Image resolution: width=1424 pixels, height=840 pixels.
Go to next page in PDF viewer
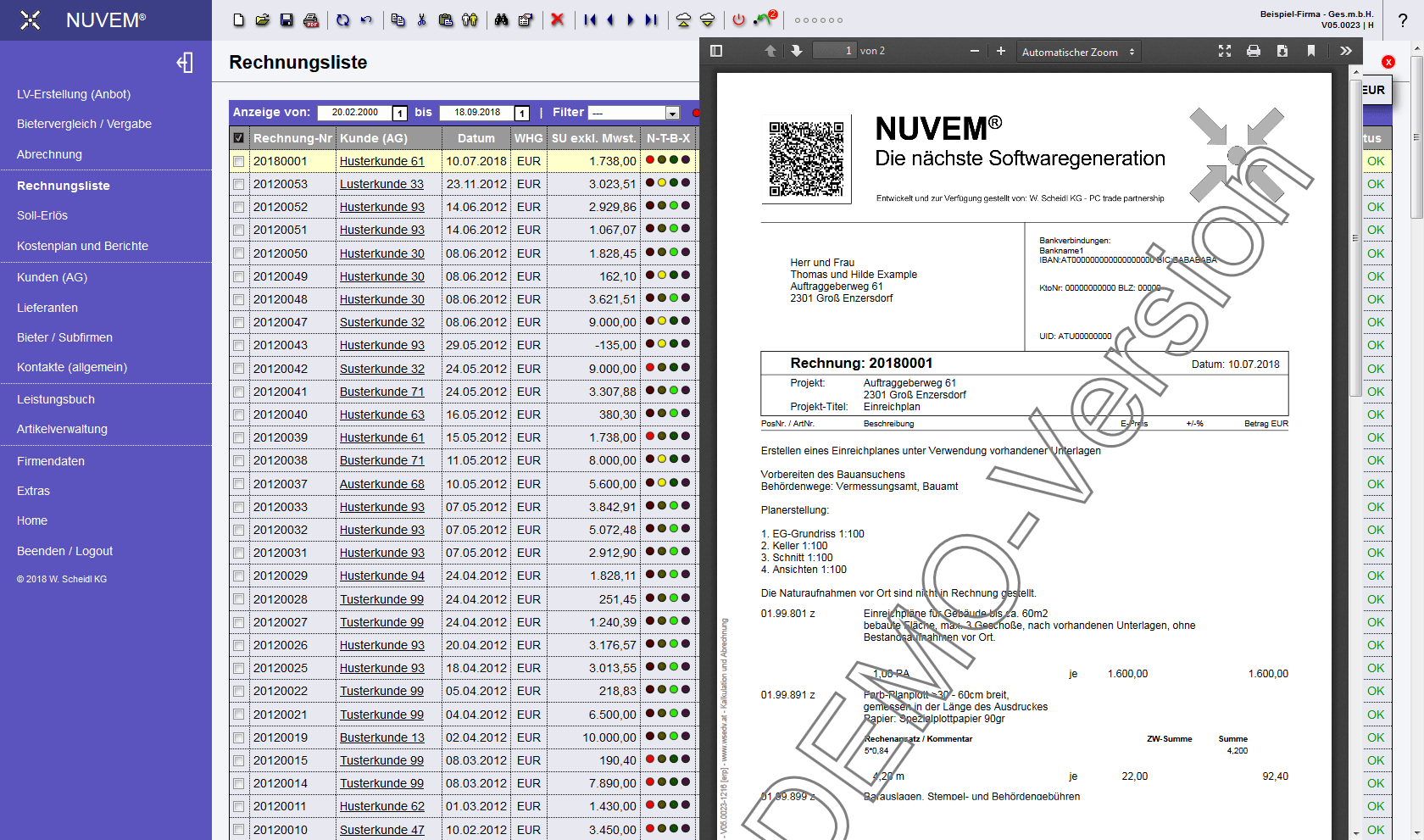(x=797, y=51)
